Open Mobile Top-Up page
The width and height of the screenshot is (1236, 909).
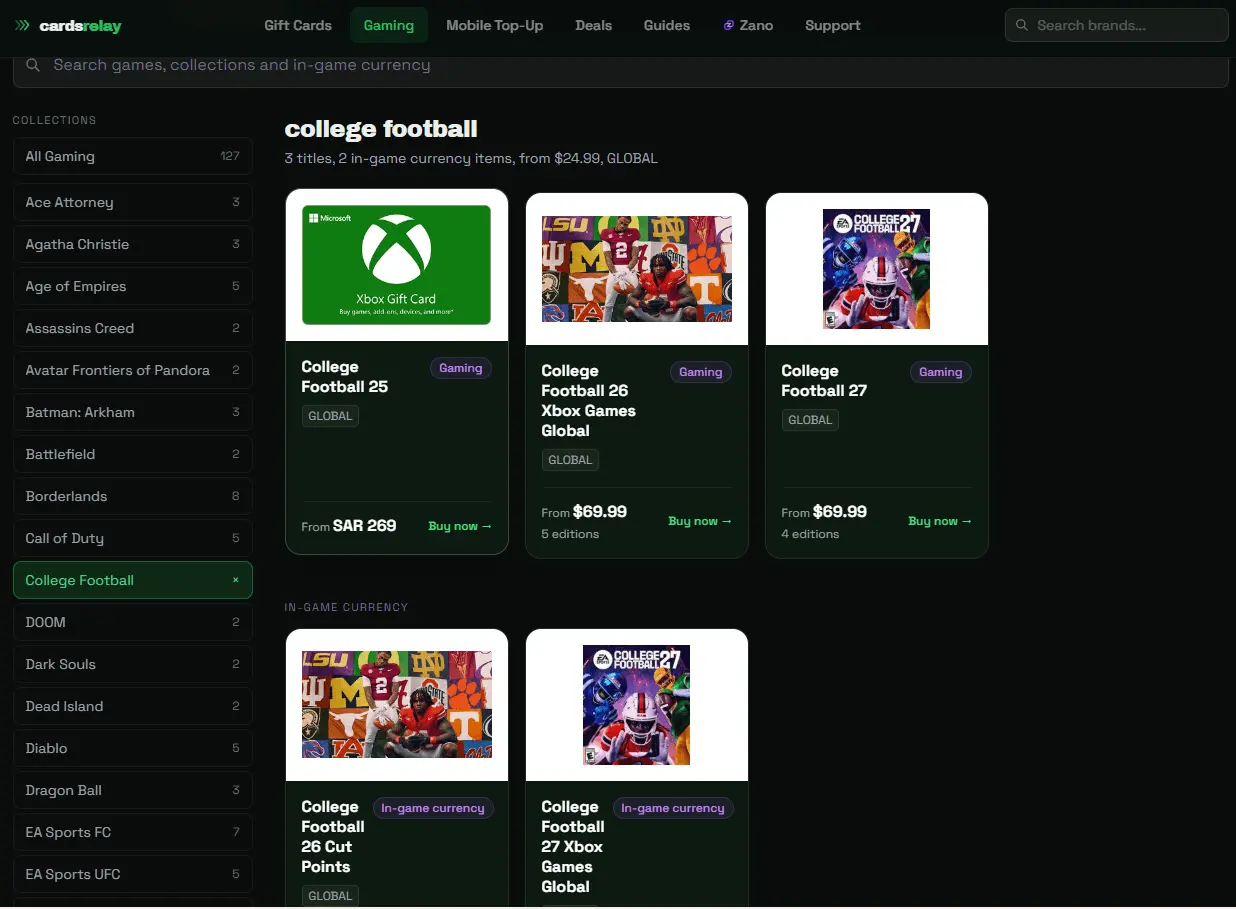pyautogui.click(x=495, y=26)
